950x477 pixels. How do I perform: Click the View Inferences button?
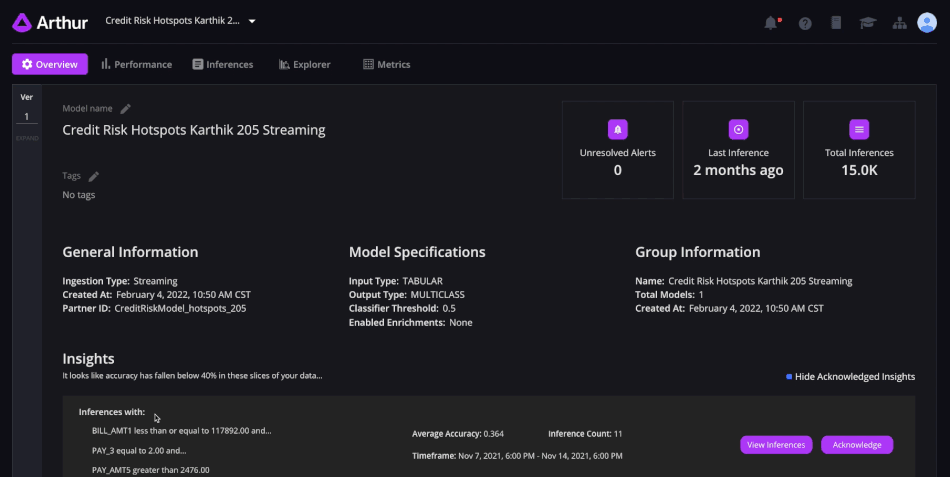point(776,445)
